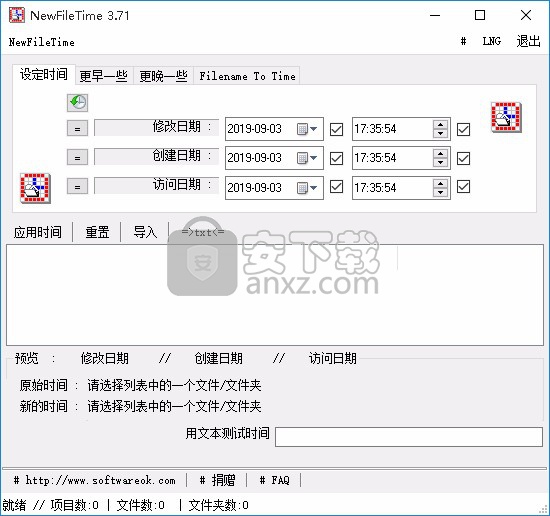Image resolution: width=550 pixels, height=516 pixels.
Task: Open the NewFileTime menu
Action: [x=41, y=42]
